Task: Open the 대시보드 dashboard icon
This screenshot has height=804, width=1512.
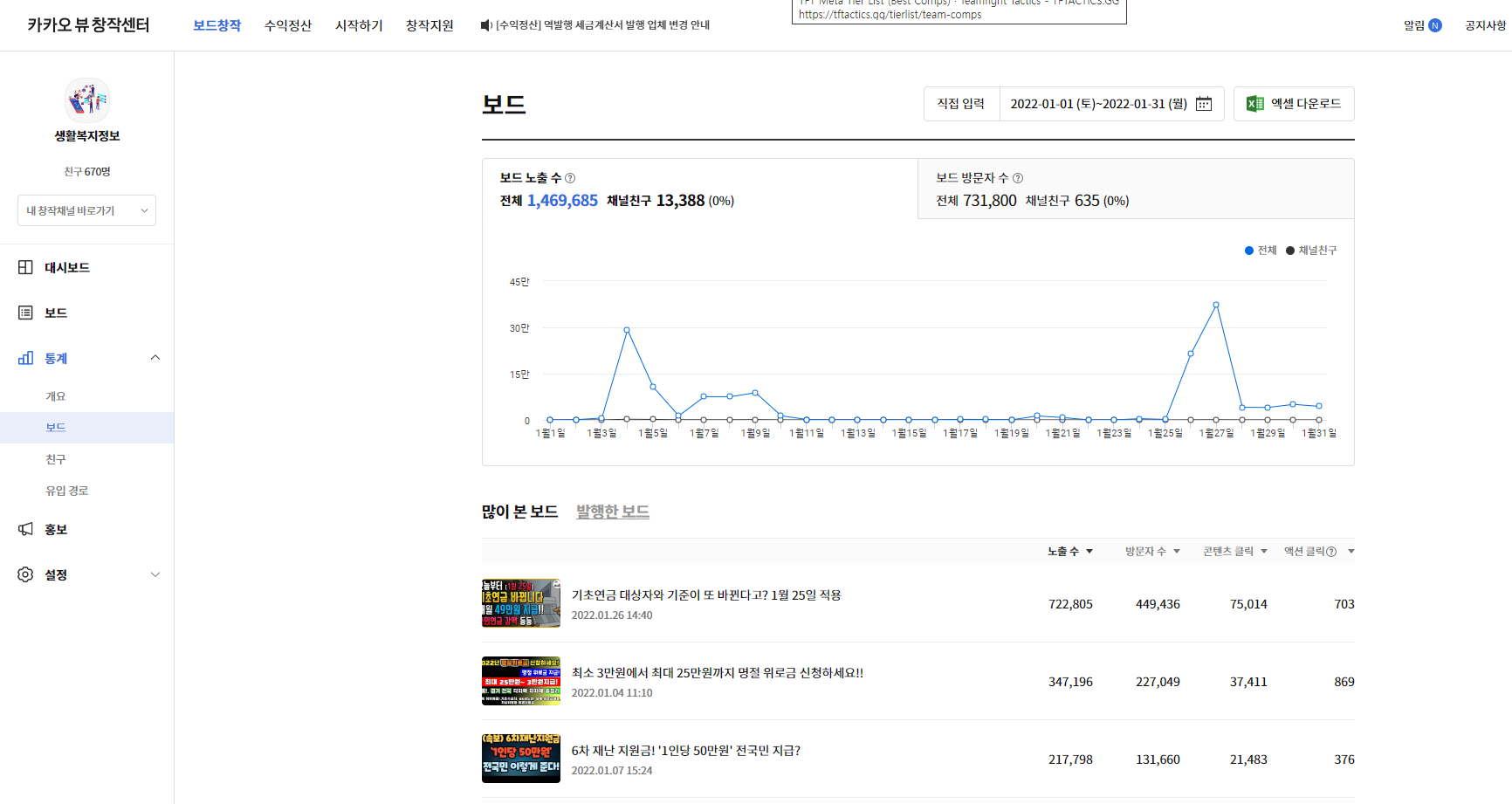Action: click(x=25, y=267)
